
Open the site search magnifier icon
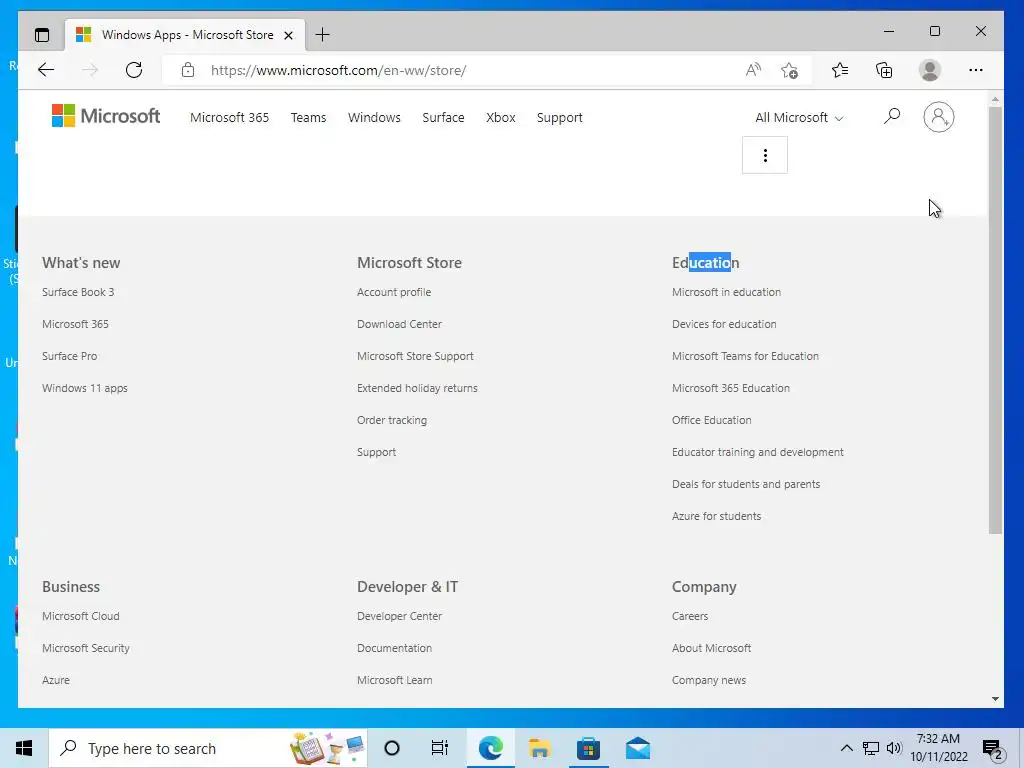pyautogui.click(x=891, y=117)
